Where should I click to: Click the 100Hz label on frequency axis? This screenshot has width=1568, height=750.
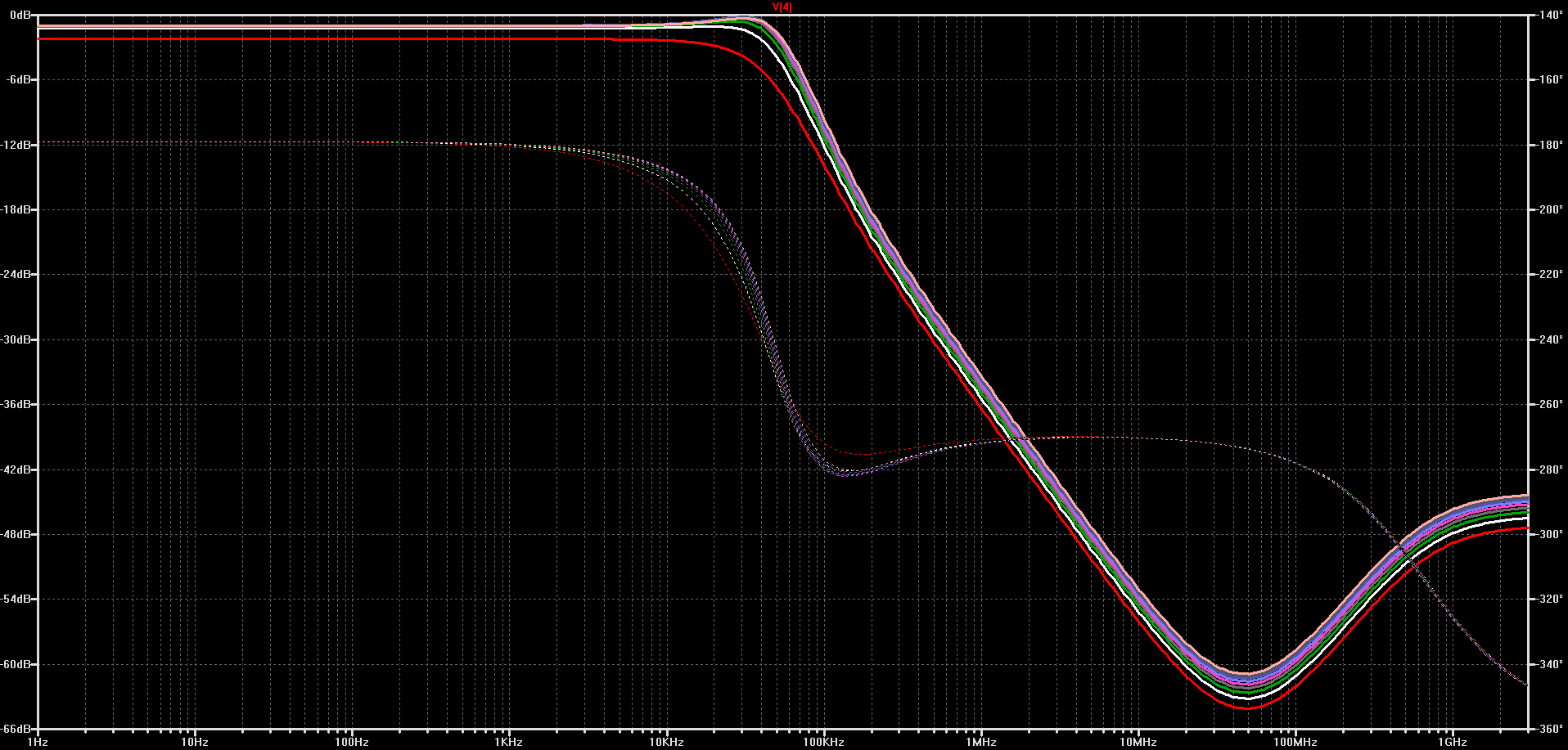[352, 742]
